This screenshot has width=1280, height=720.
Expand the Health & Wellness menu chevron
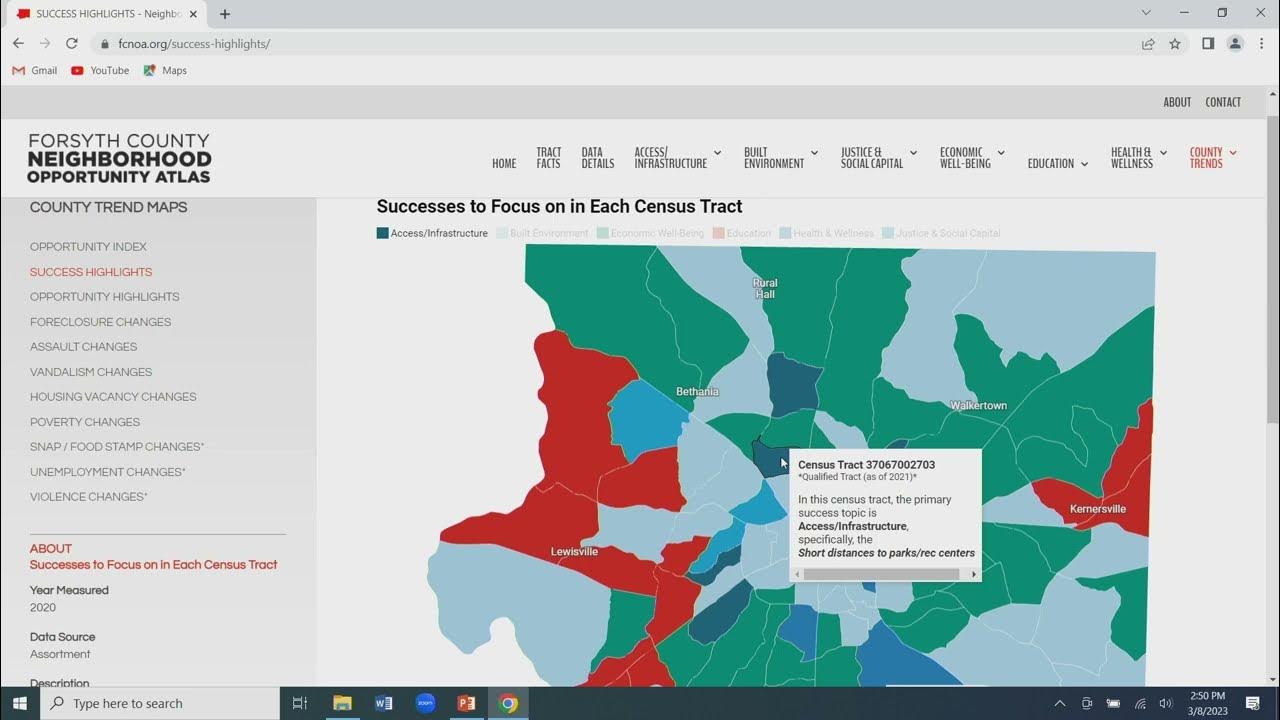(1163, 153)
